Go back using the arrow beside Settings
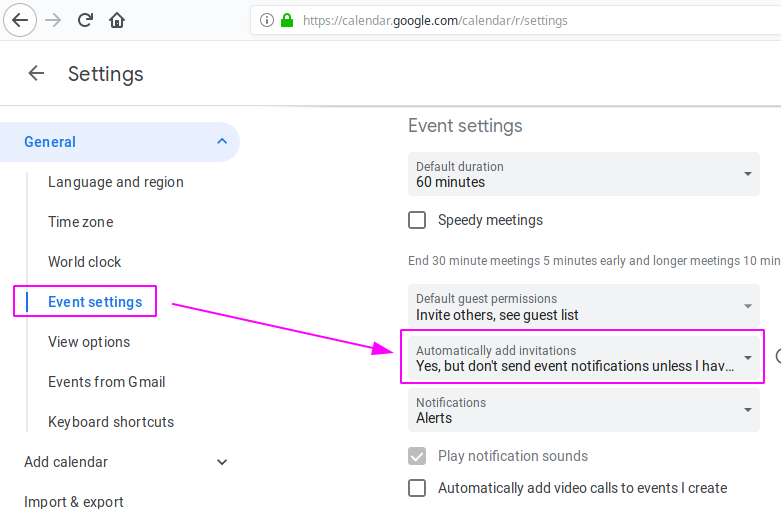Viewport: 781px width, 509px height. click(x=36, y=74)
